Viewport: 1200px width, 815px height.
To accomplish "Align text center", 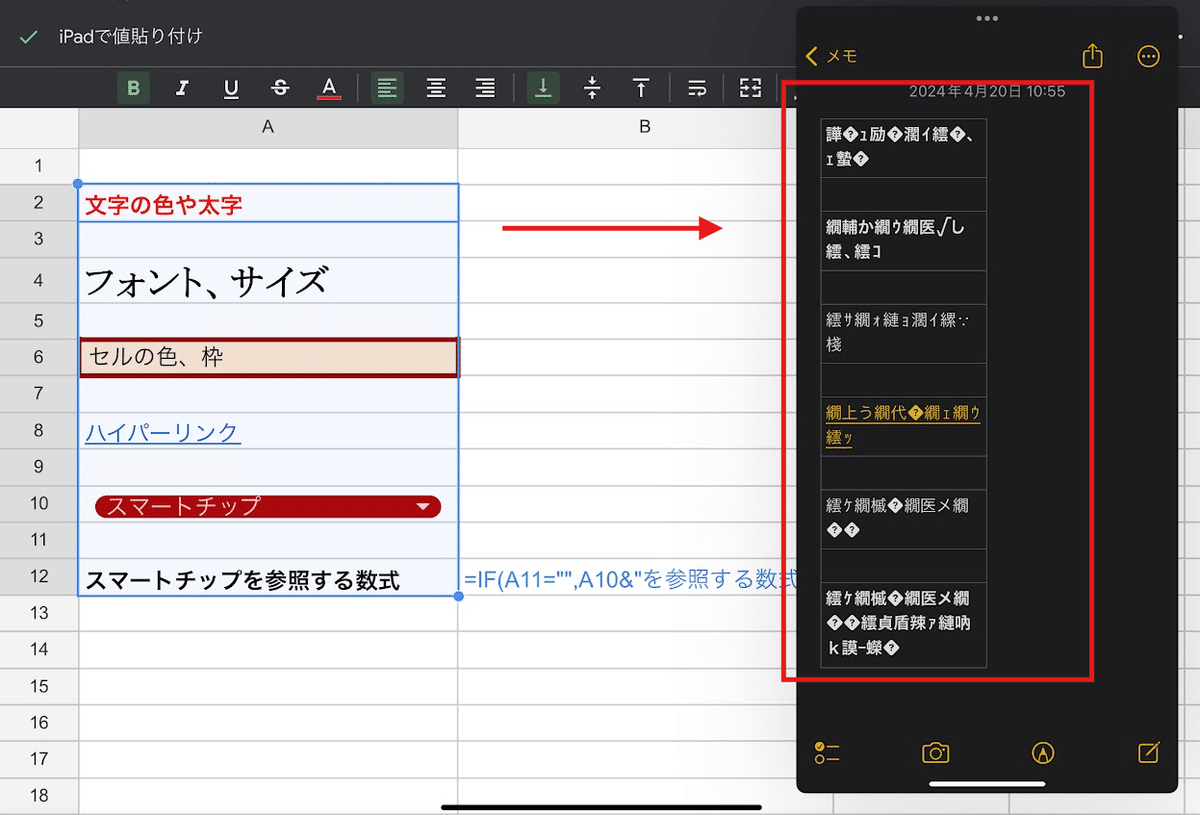I will click(x=436, y=88).
